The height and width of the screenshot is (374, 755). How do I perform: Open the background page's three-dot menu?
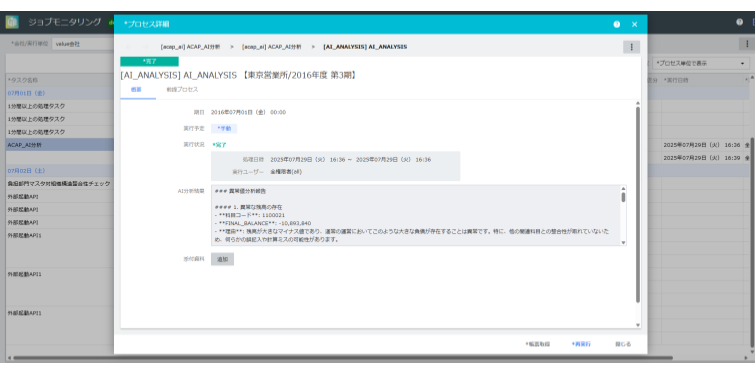pyautogui.click(x=747, y=44)
